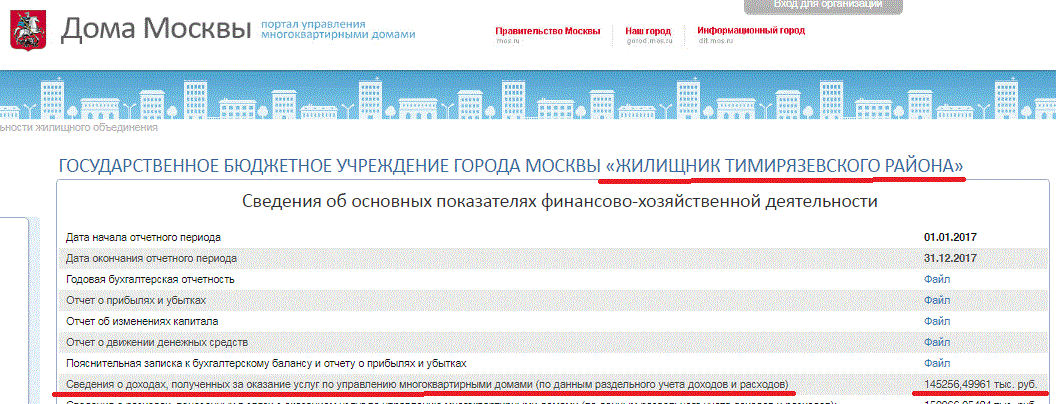Open the Дома Москвы portal title
This screenshot has width=1056, height=404.
[156, 28]
